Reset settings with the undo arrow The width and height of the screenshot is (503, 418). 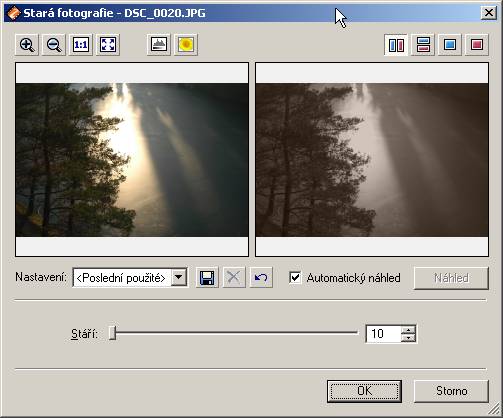click(261, 277)
